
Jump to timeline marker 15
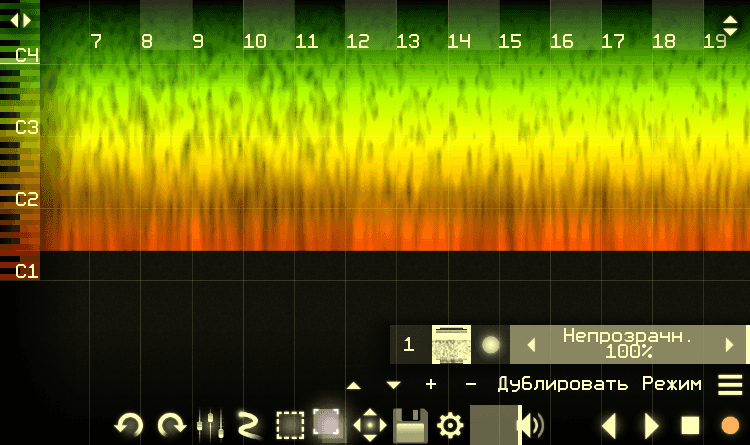click(510, 42)
